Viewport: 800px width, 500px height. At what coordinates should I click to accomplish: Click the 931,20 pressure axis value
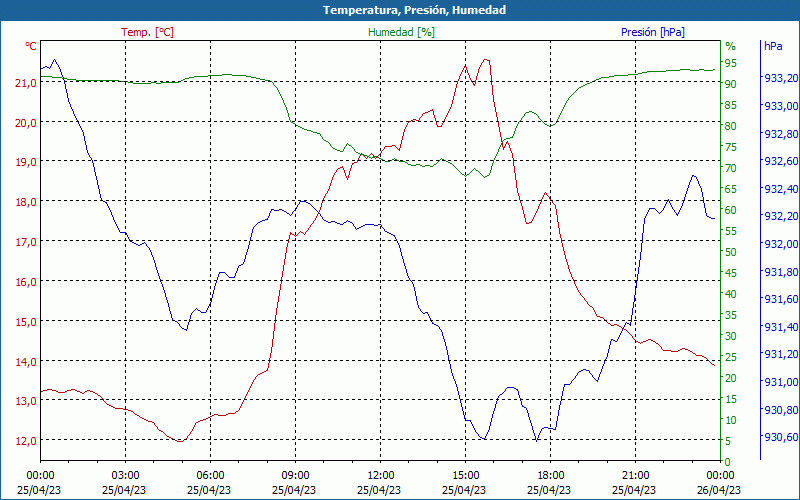tap(781, 354)
